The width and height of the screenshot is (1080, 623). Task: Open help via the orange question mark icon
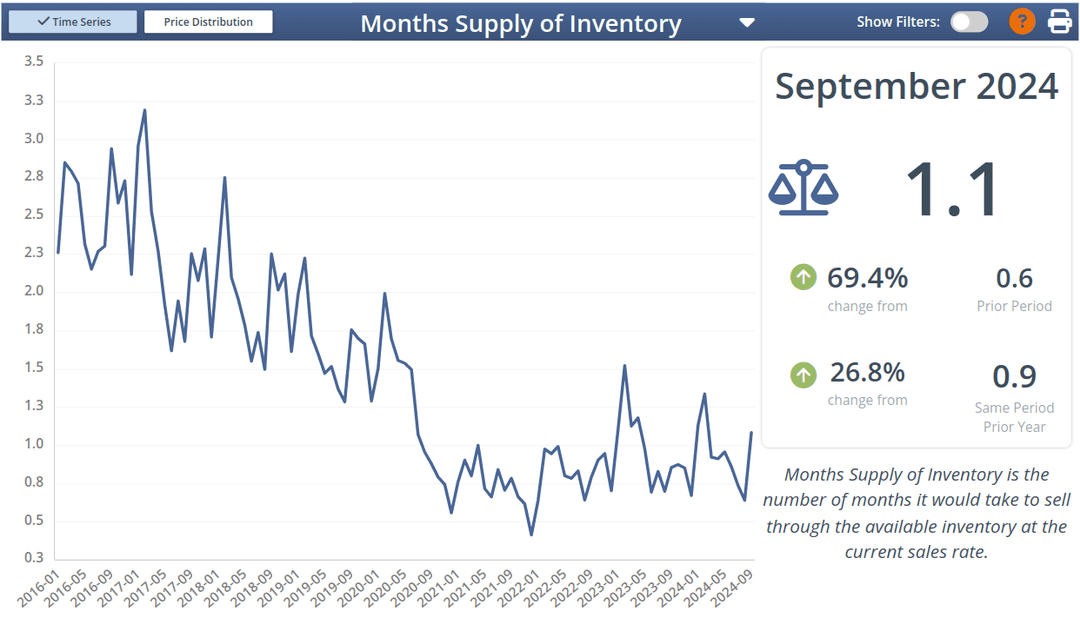click(1021, 20)
